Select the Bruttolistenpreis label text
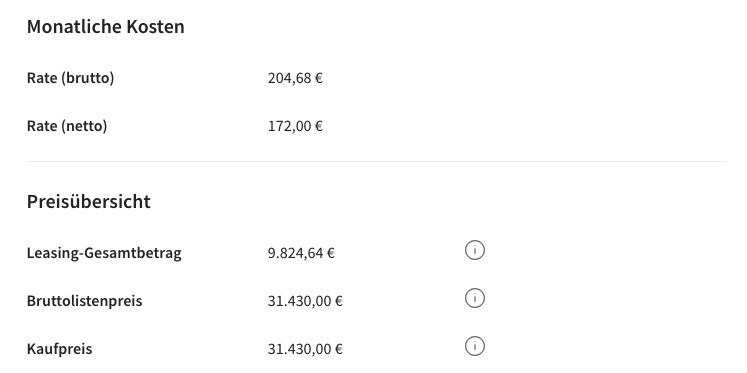 [84, 301]
